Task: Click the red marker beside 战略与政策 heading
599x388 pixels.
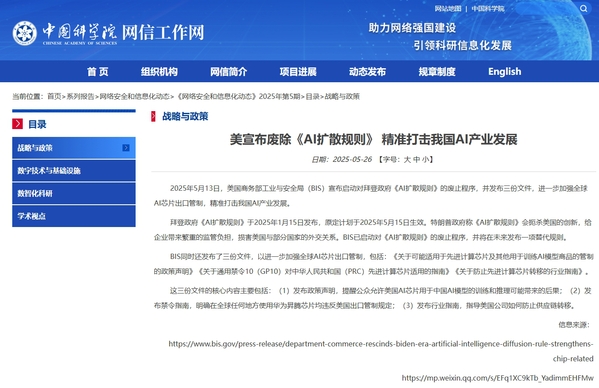Action: 153,116
